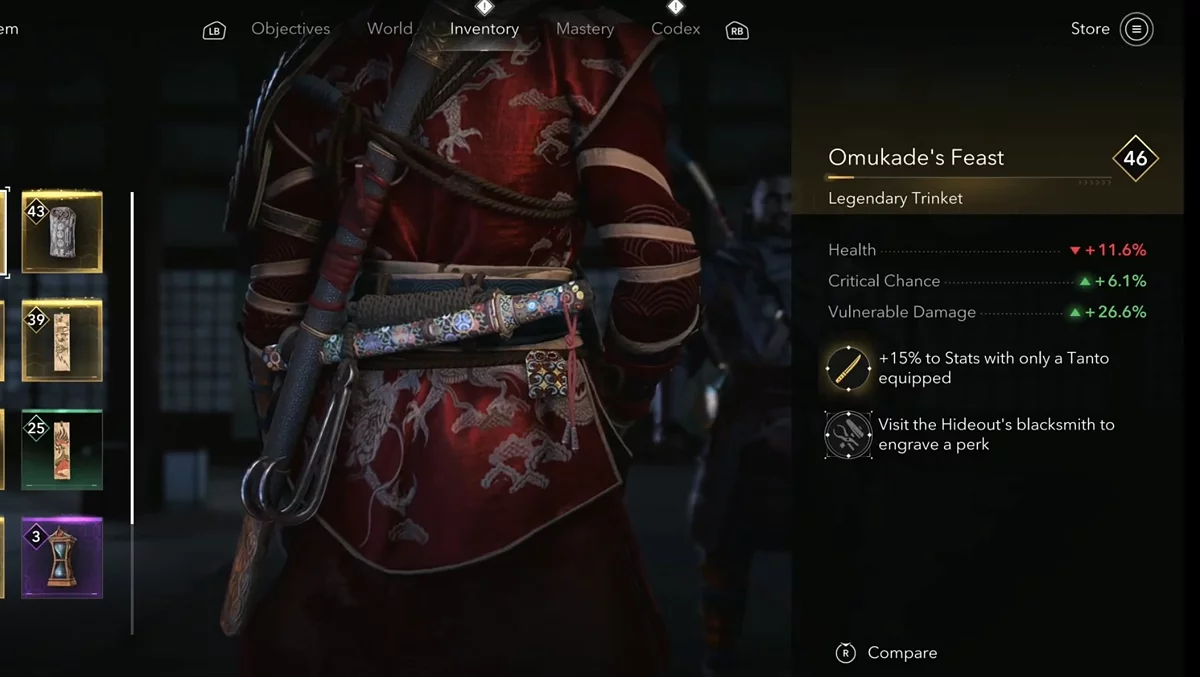Click the Omukade's Feast upgrade progress bar

point(969,180)
